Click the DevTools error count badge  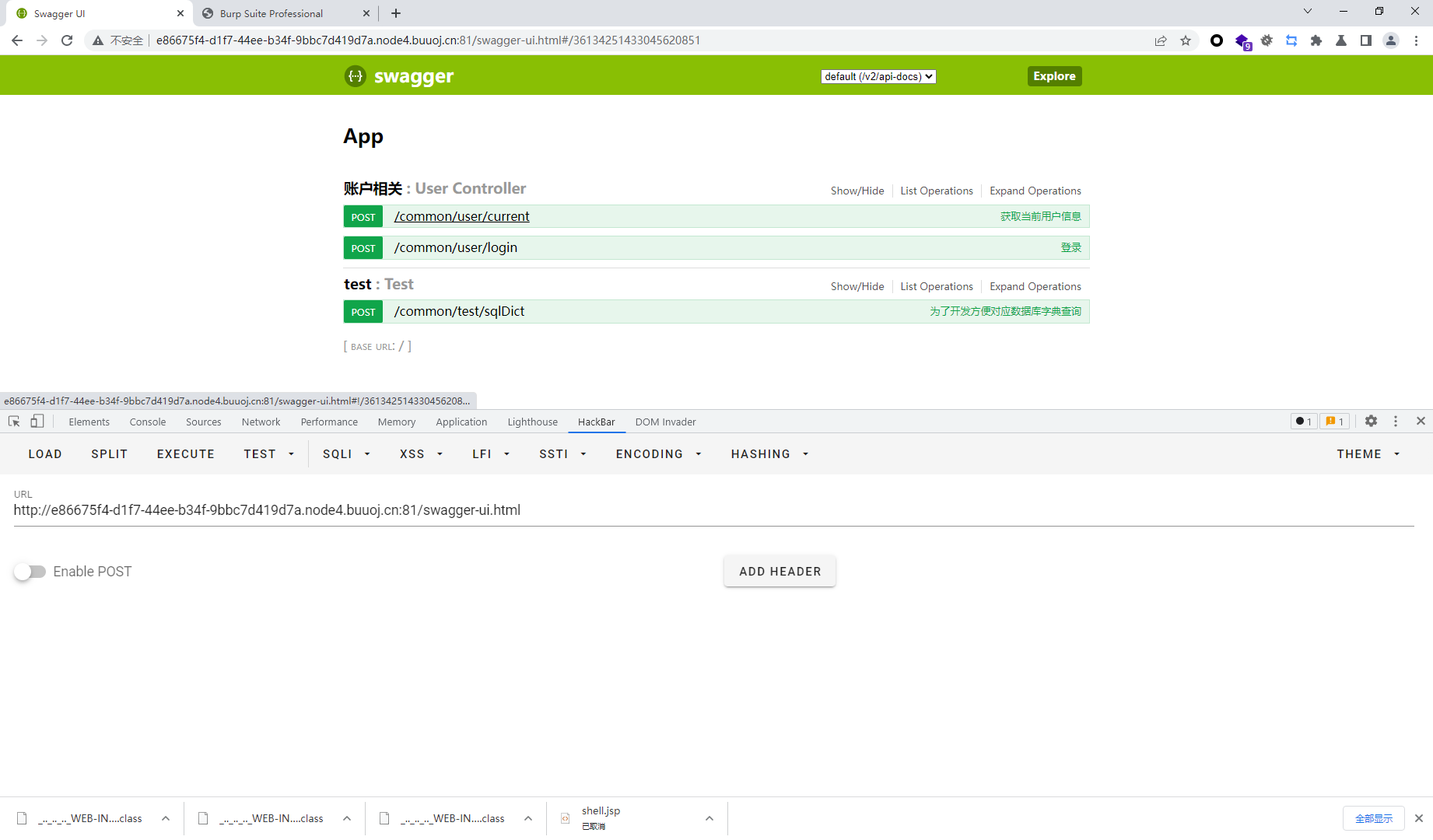point(1304,421)
